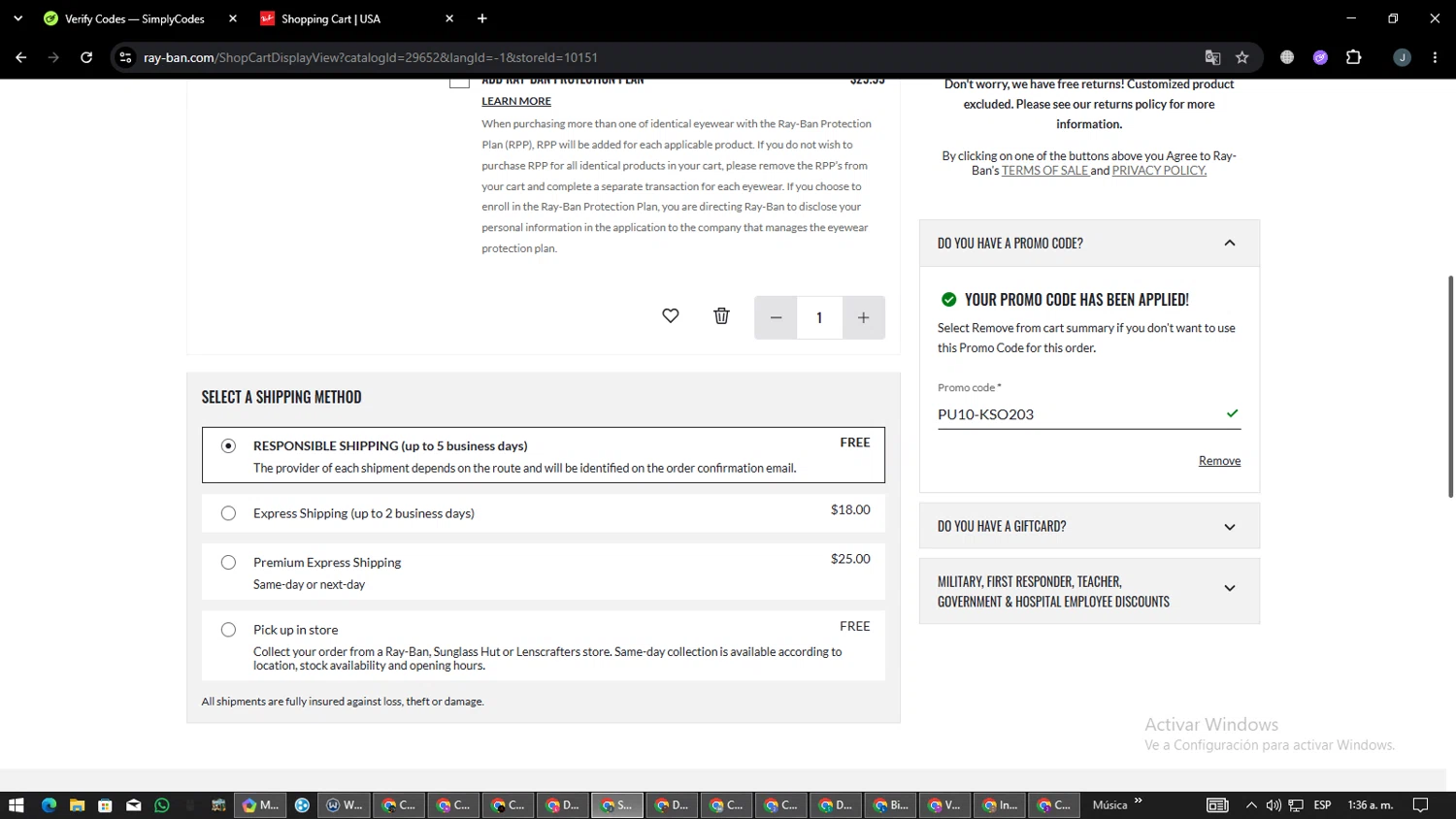This screenshot has height=819, width=1456.
Task: Expand military and teacher discounts section
Action: click(x=1230, y=588)
